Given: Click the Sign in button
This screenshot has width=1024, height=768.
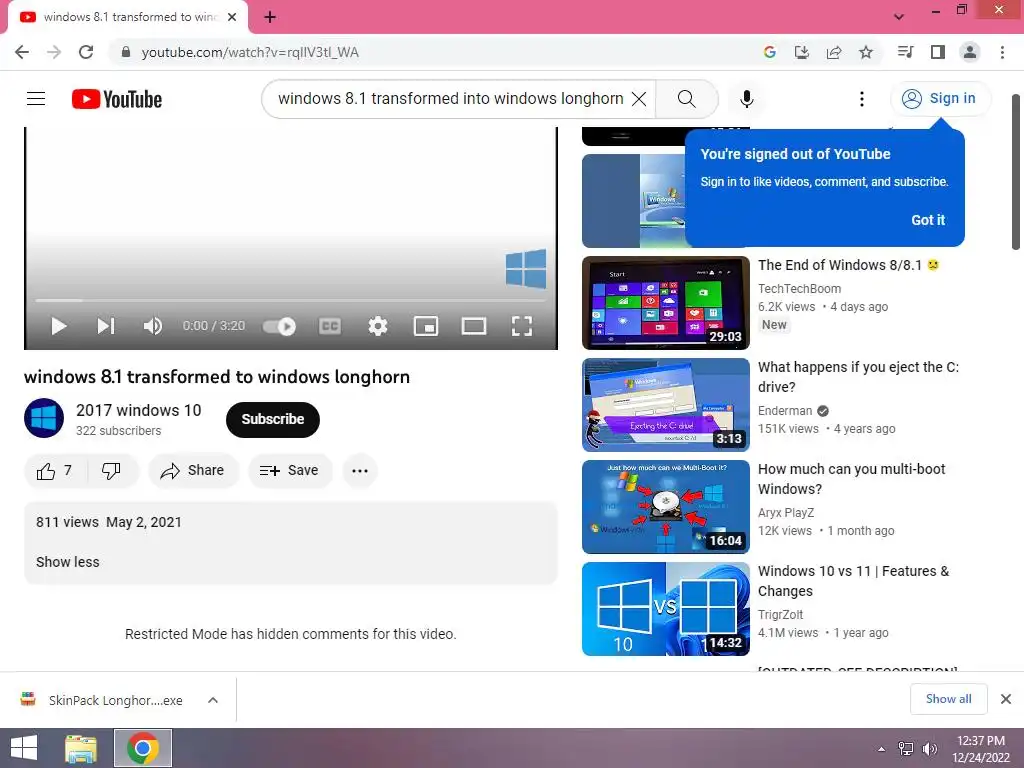Looking at the screenshot, I should pyautogui.click(x=940, y=99).
